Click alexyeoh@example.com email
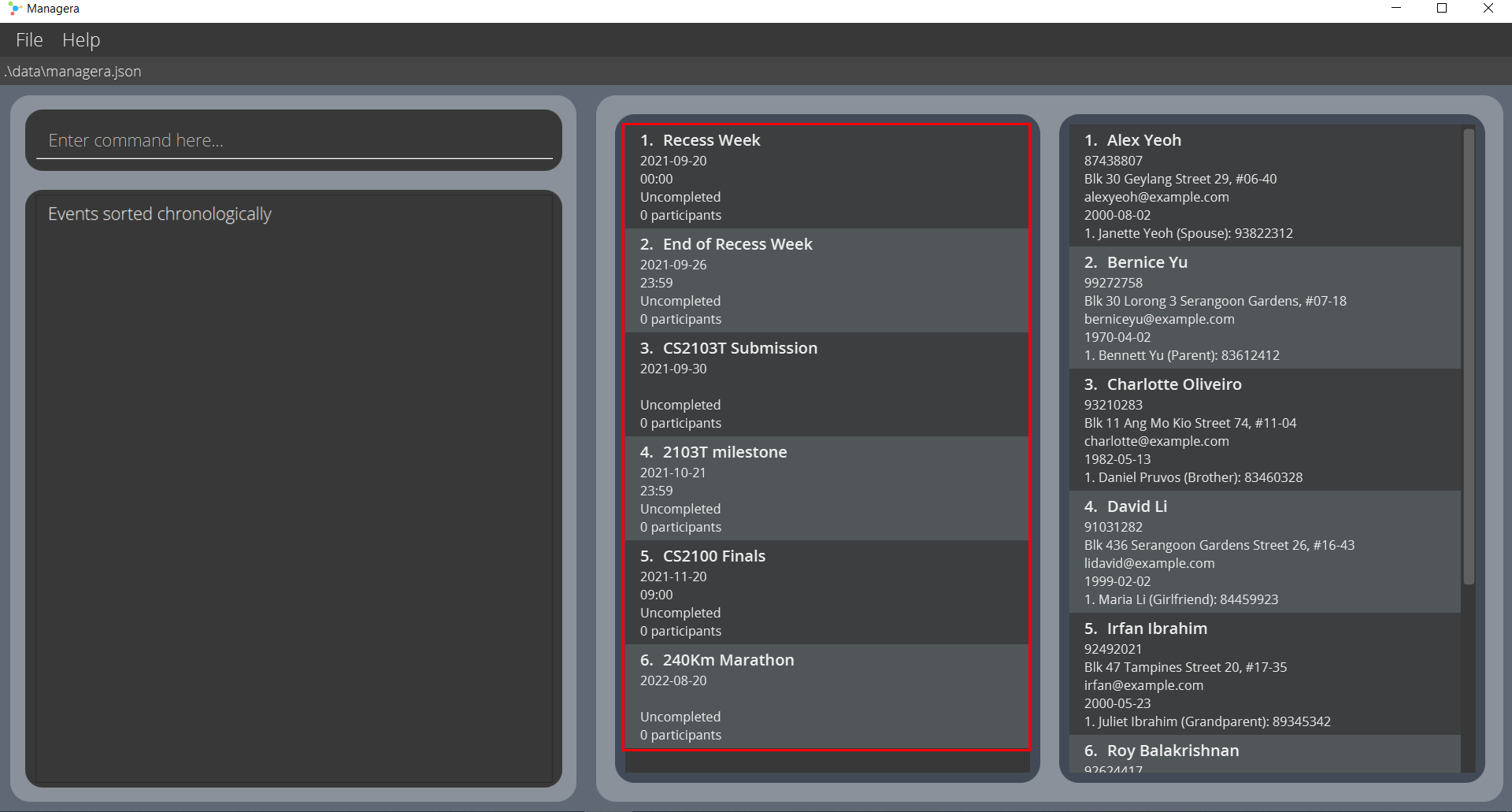This screenshot has width=1512, height=812. (x=1156, y=197)
